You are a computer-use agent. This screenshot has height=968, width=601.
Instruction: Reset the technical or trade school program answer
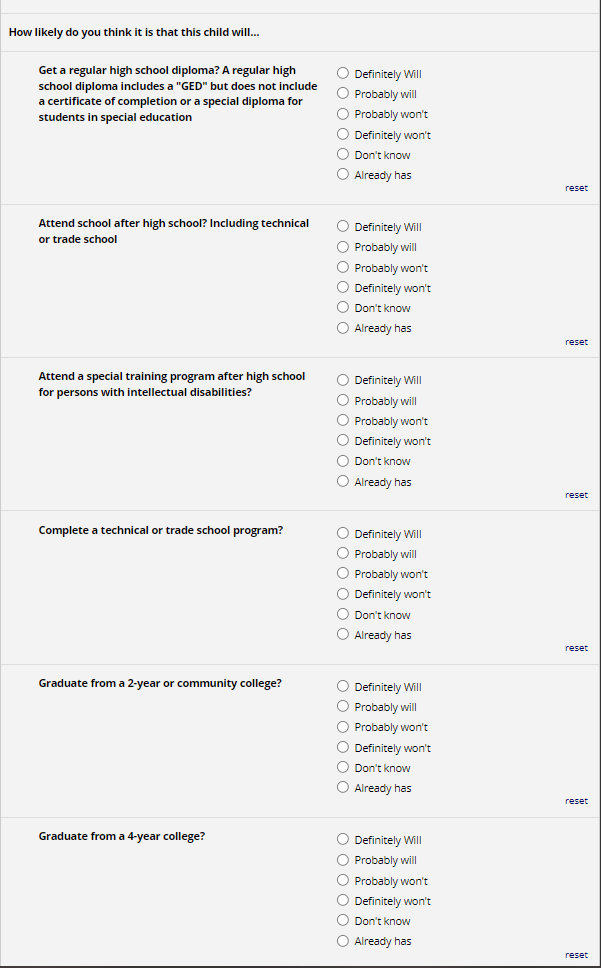(576, 648)
